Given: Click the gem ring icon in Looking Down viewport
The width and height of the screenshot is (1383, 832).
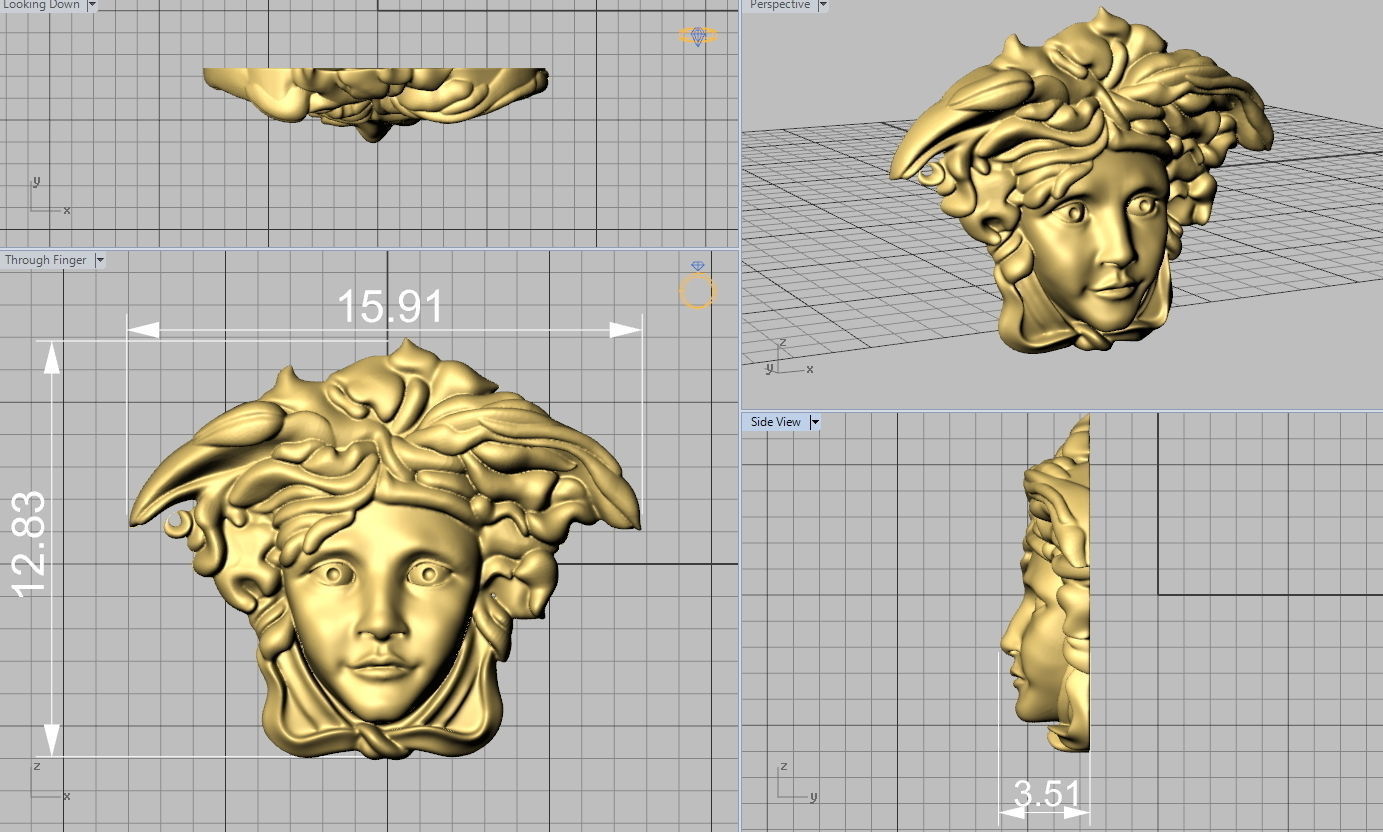Looking at the screenshot, I should [x=698, y=36].
